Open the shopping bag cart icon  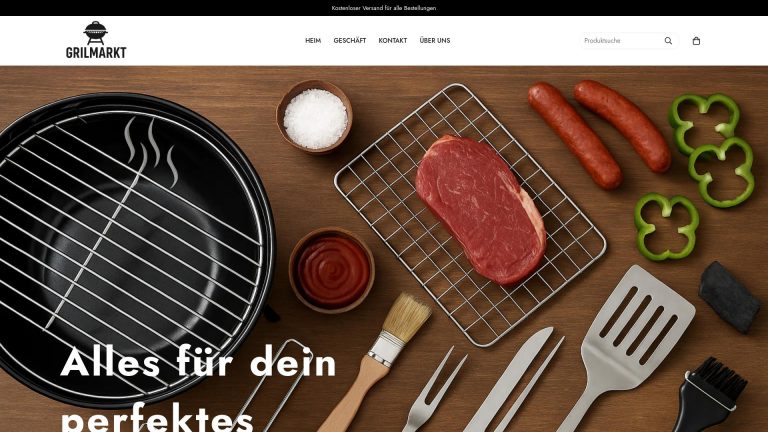pyautogui.click(x=696, y=41)
